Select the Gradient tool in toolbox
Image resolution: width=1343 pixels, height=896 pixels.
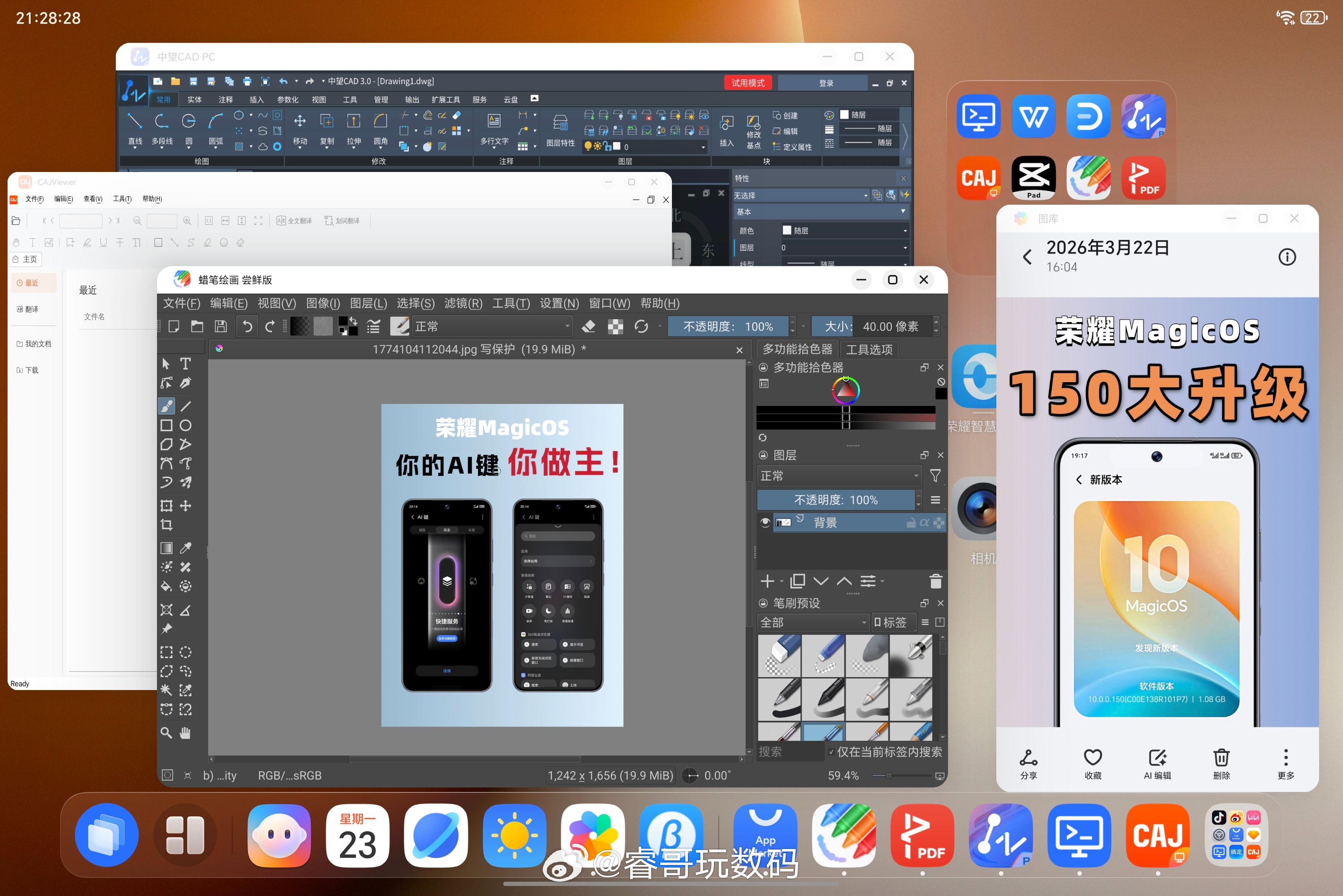tap(166, 548)
